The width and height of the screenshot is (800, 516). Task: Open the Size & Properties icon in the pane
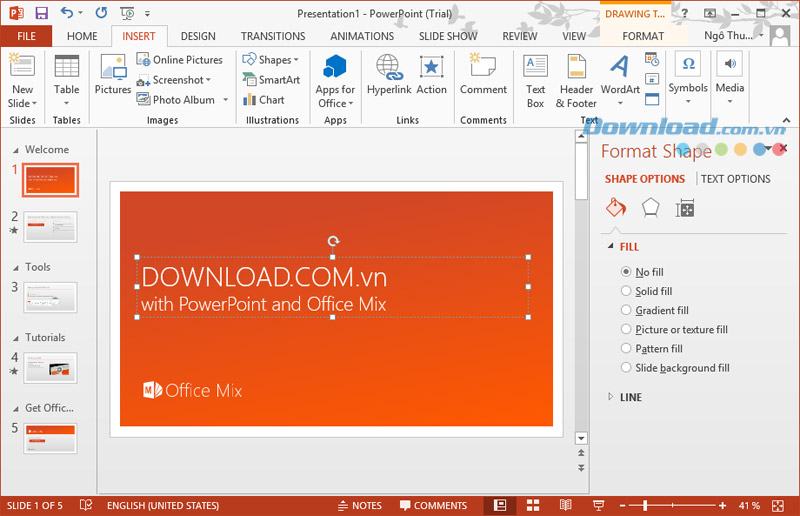click(x=685, y=208)
